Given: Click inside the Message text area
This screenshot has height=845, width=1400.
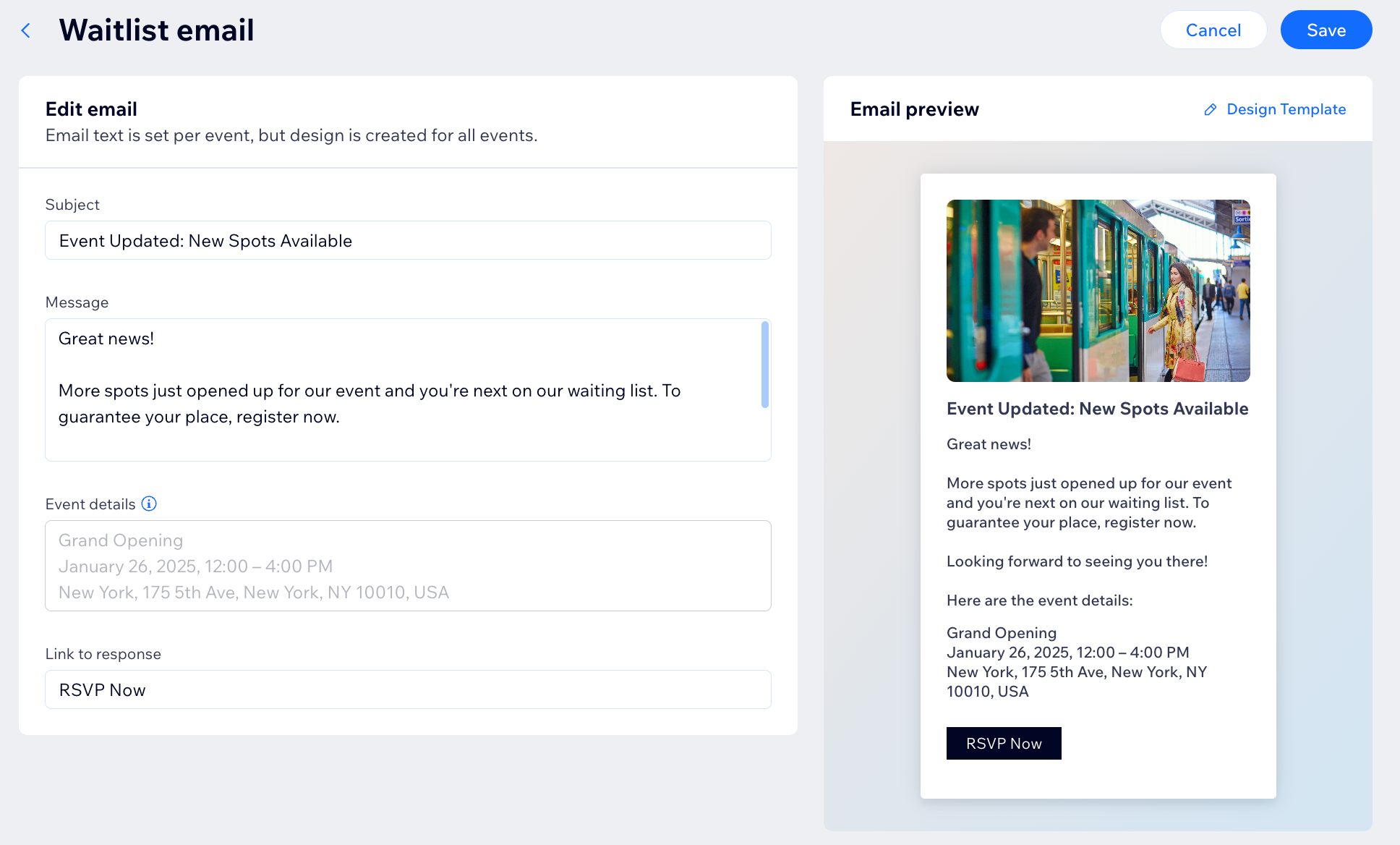Looking at the screenshot, I should 408,390.
